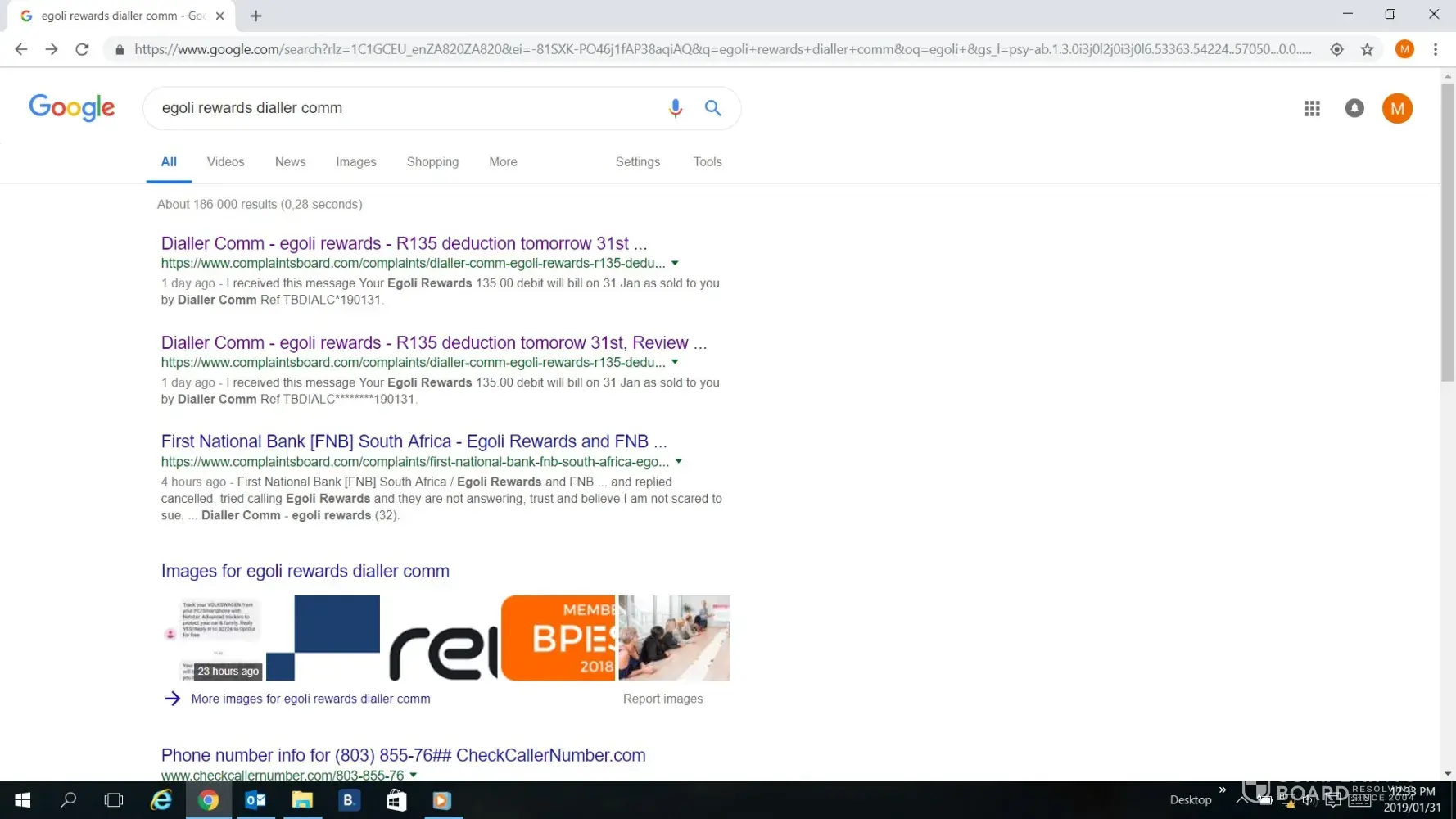Switch to the Shopping results tab
The height and width of the screenshot is (819, 1456).
pyautogui.click(x=432, y=162)
